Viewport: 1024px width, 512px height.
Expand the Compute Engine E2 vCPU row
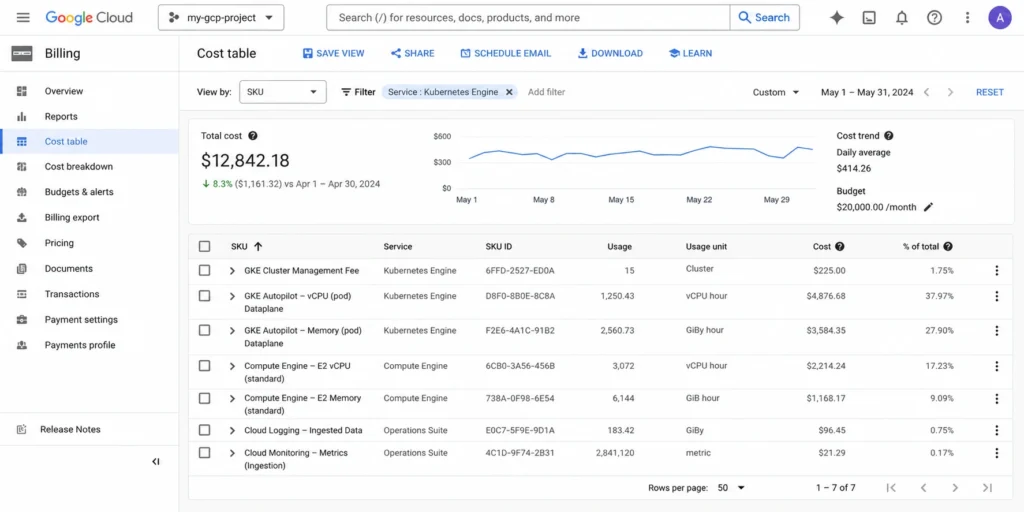[x=232, y=366]
